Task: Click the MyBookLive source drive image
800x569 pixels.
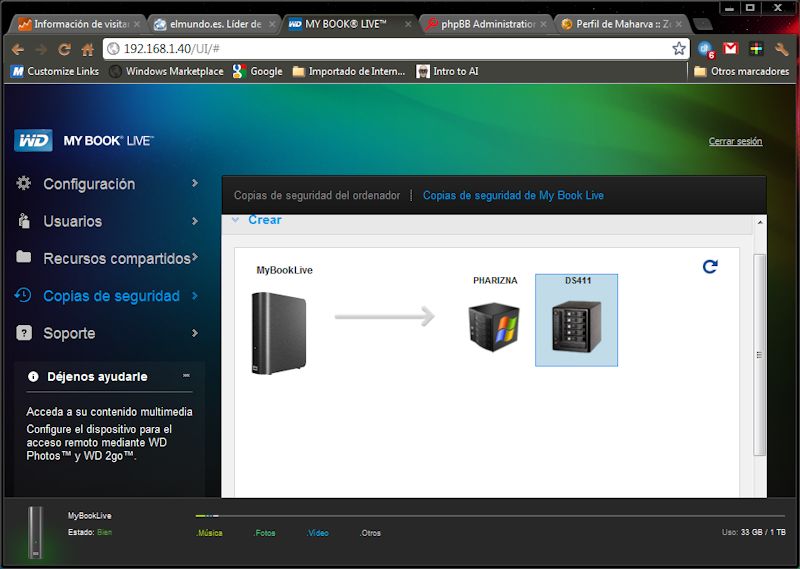Action: [x=279, y=333]
